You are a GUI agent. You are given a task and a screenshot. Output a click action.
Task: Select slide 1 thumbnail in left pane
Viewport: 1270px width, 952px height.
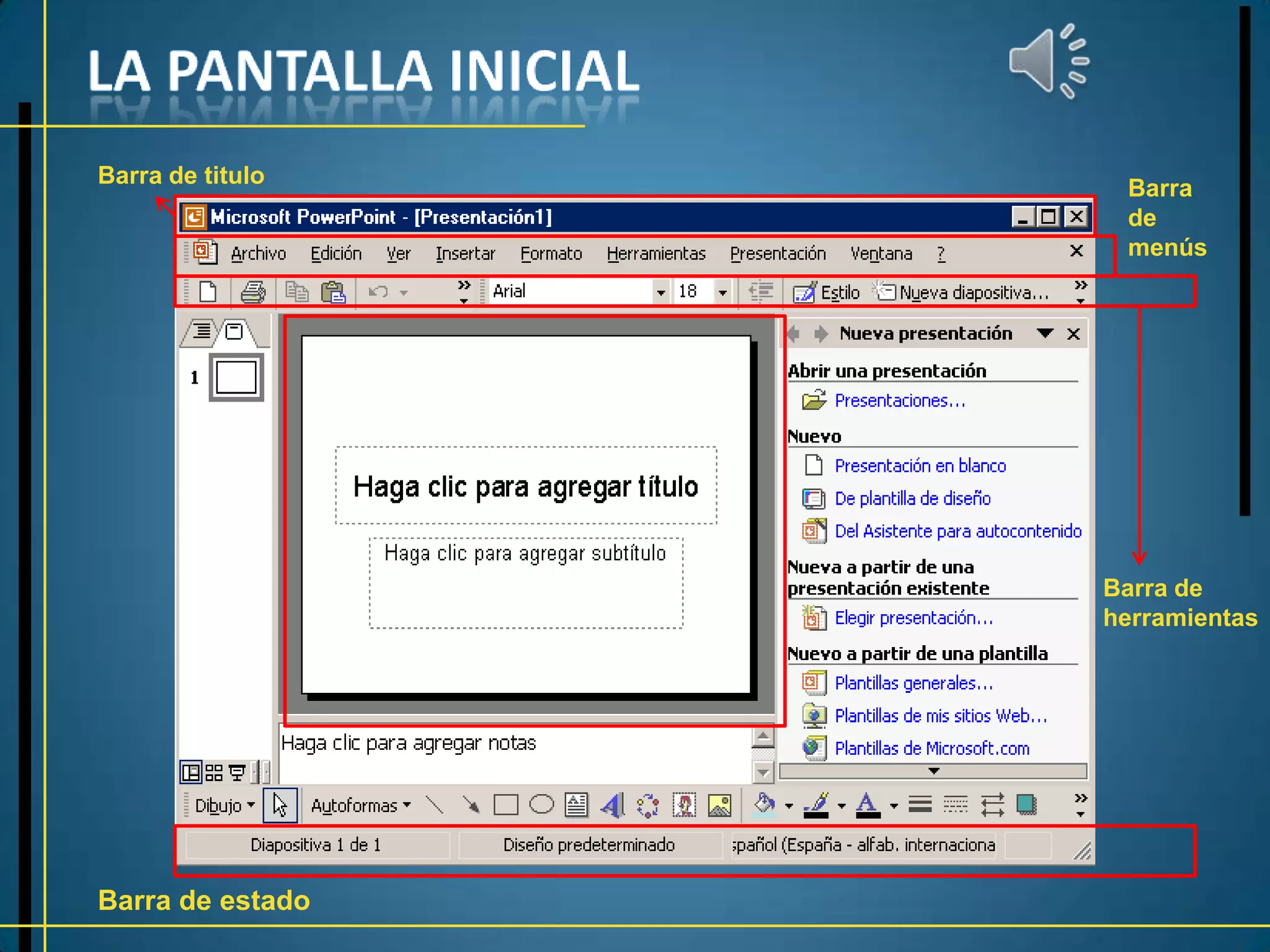point(236,377)
